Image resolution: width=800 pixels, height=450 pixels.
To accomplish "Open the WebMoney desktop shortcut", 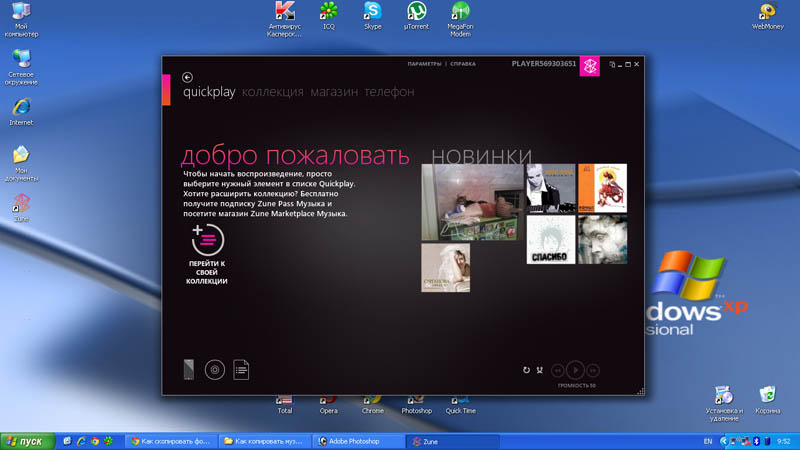I will [767, 16].
